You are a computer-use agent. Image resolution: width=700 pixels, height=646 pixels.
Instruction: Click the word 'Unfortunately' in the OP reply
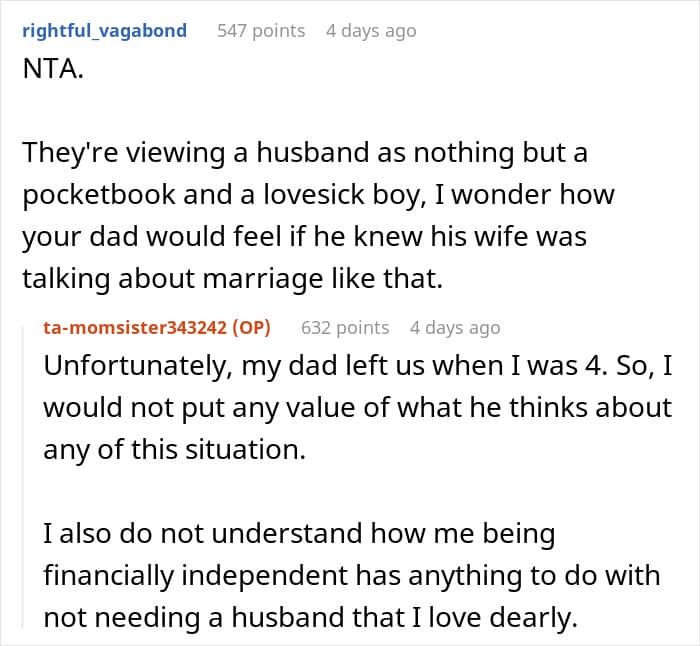pos(138,366)
